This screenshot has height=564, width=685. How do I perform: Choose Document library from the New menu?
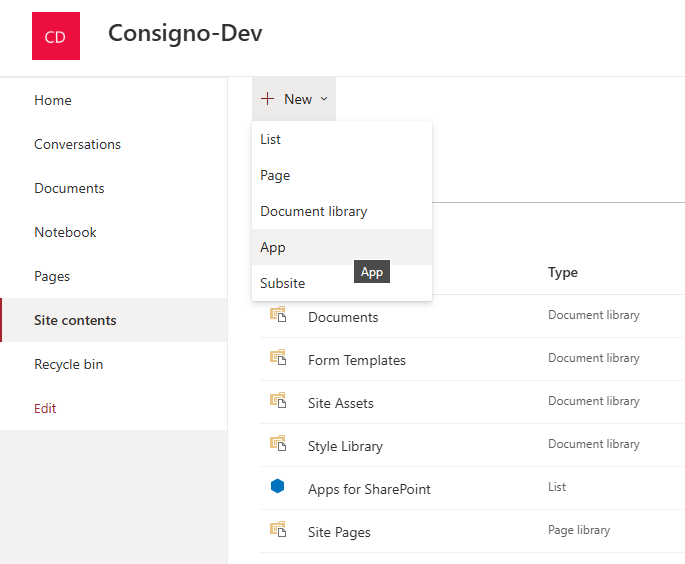342,211
